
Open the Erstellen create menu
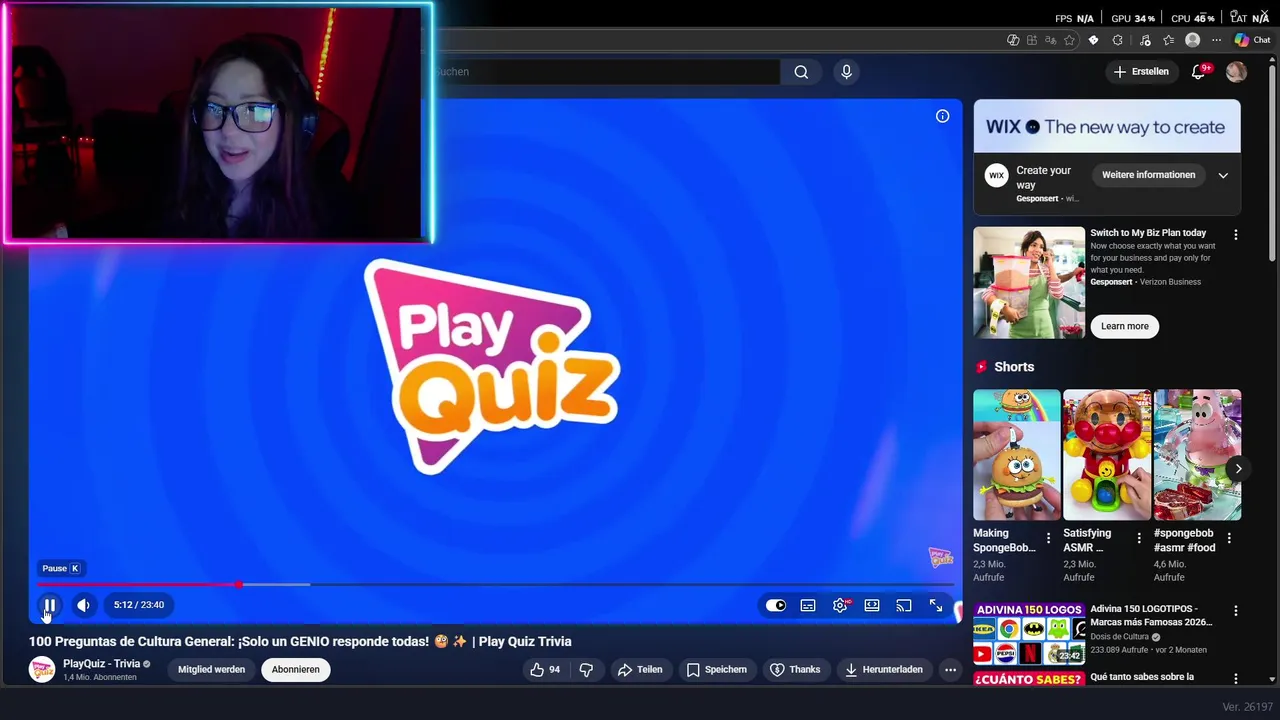click(x=1141, y=72)
